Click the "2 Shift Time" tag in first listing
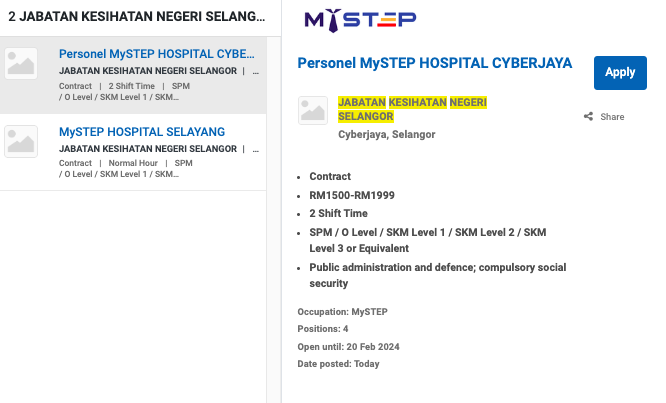The width and height of the screenshot is (666, 403). [132, 86]
